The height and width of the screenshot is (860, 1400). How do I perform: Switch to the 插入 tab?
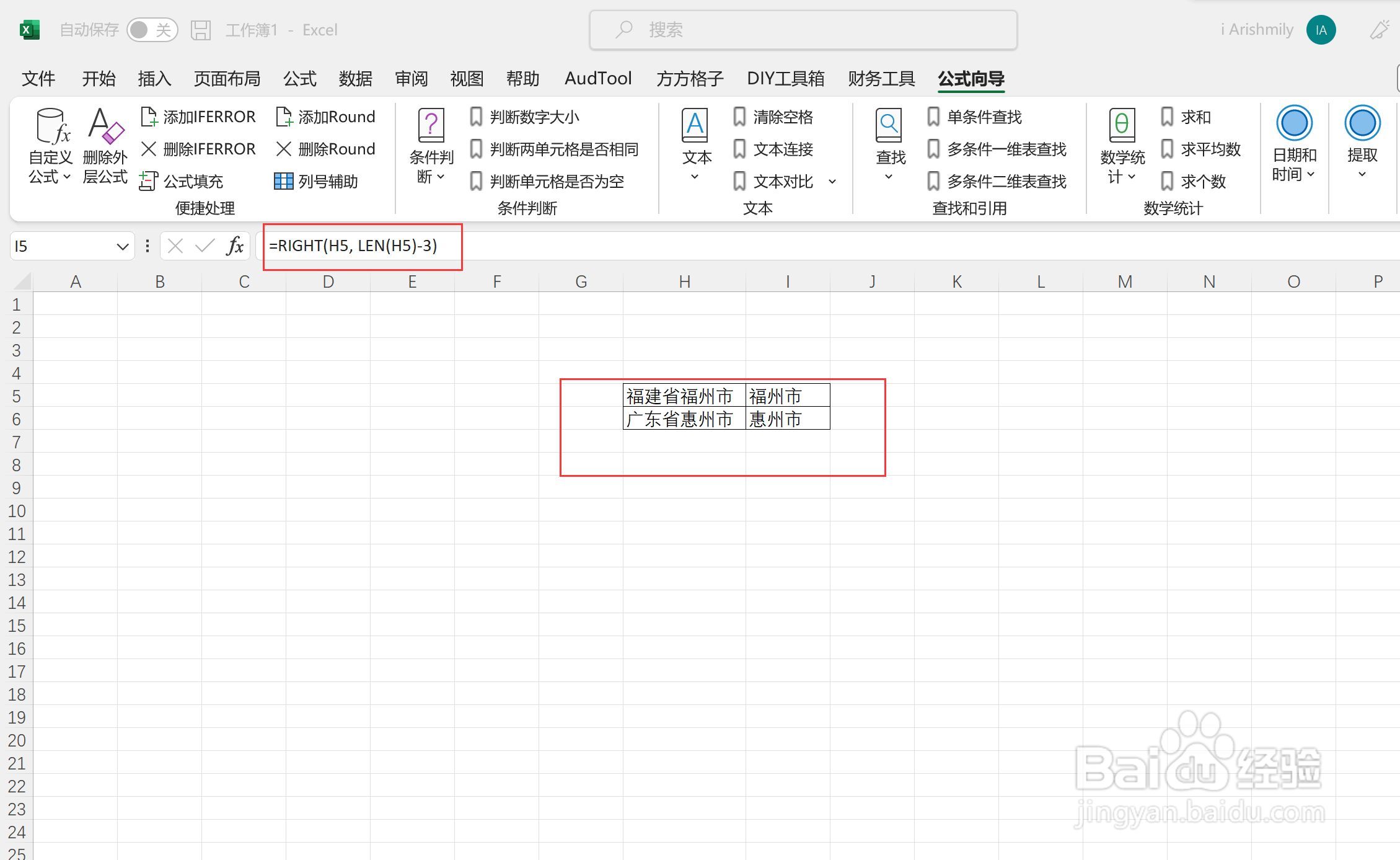coord(154,79)
